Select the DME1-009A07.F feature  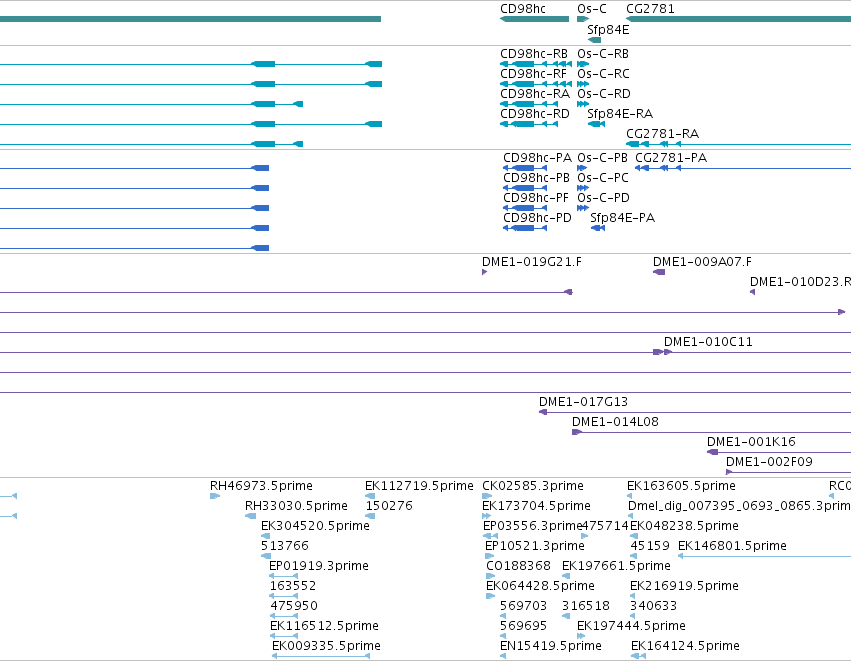[x=702, y=262]
